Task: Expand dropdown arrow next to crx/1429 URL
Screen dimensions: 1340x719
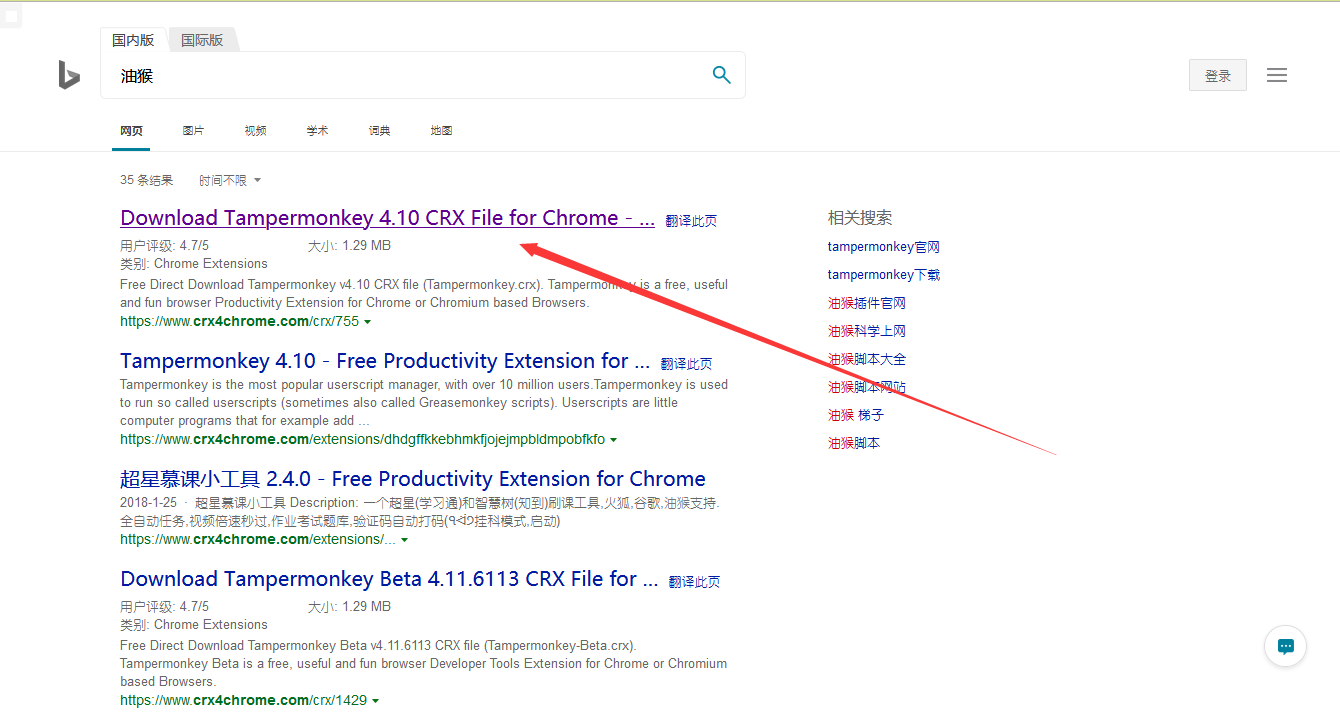Action: (x=375, y=701)
